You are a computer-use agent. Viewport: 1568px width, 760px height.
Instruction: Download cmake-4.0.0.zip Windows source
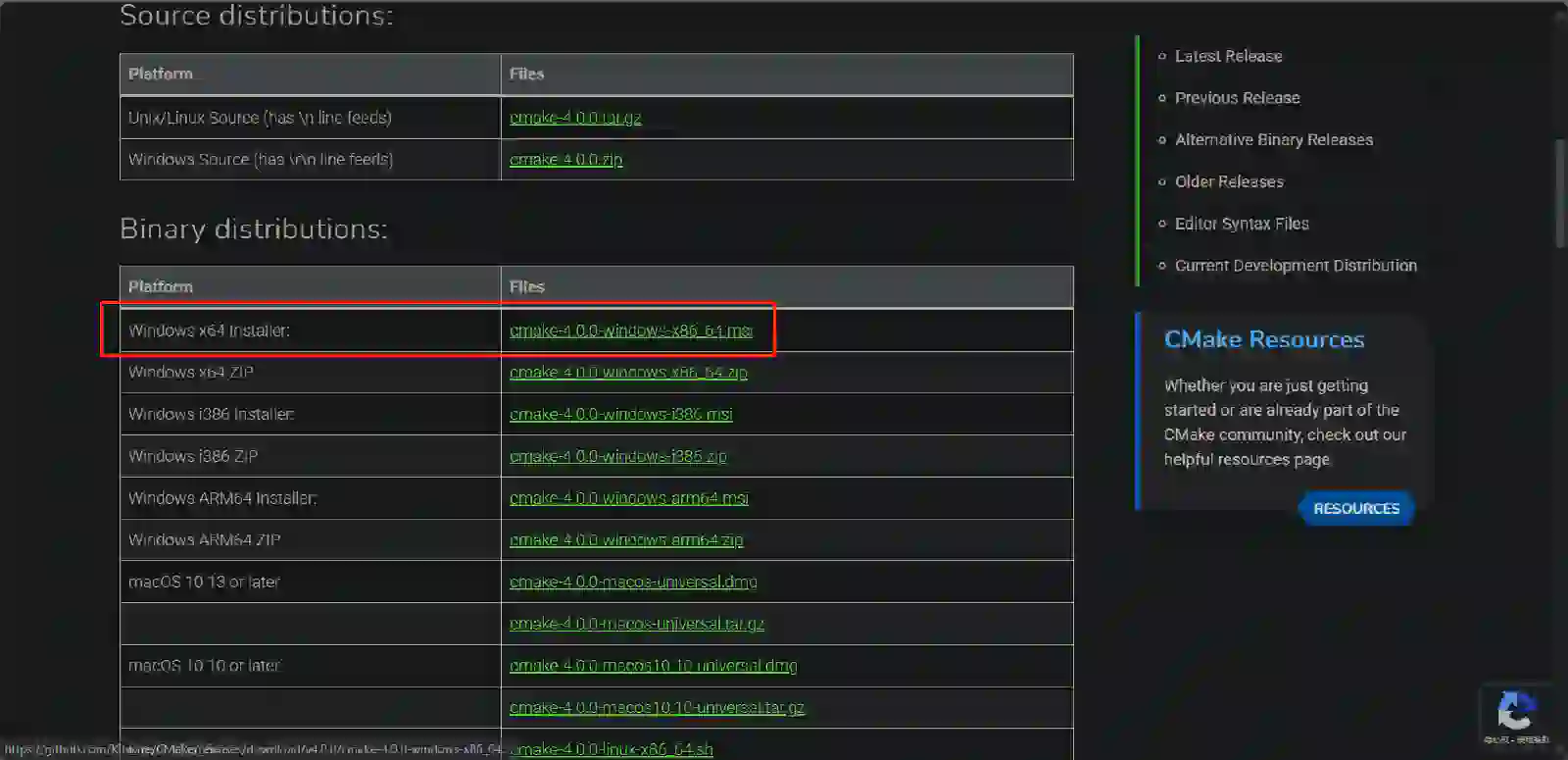(565, 160)
